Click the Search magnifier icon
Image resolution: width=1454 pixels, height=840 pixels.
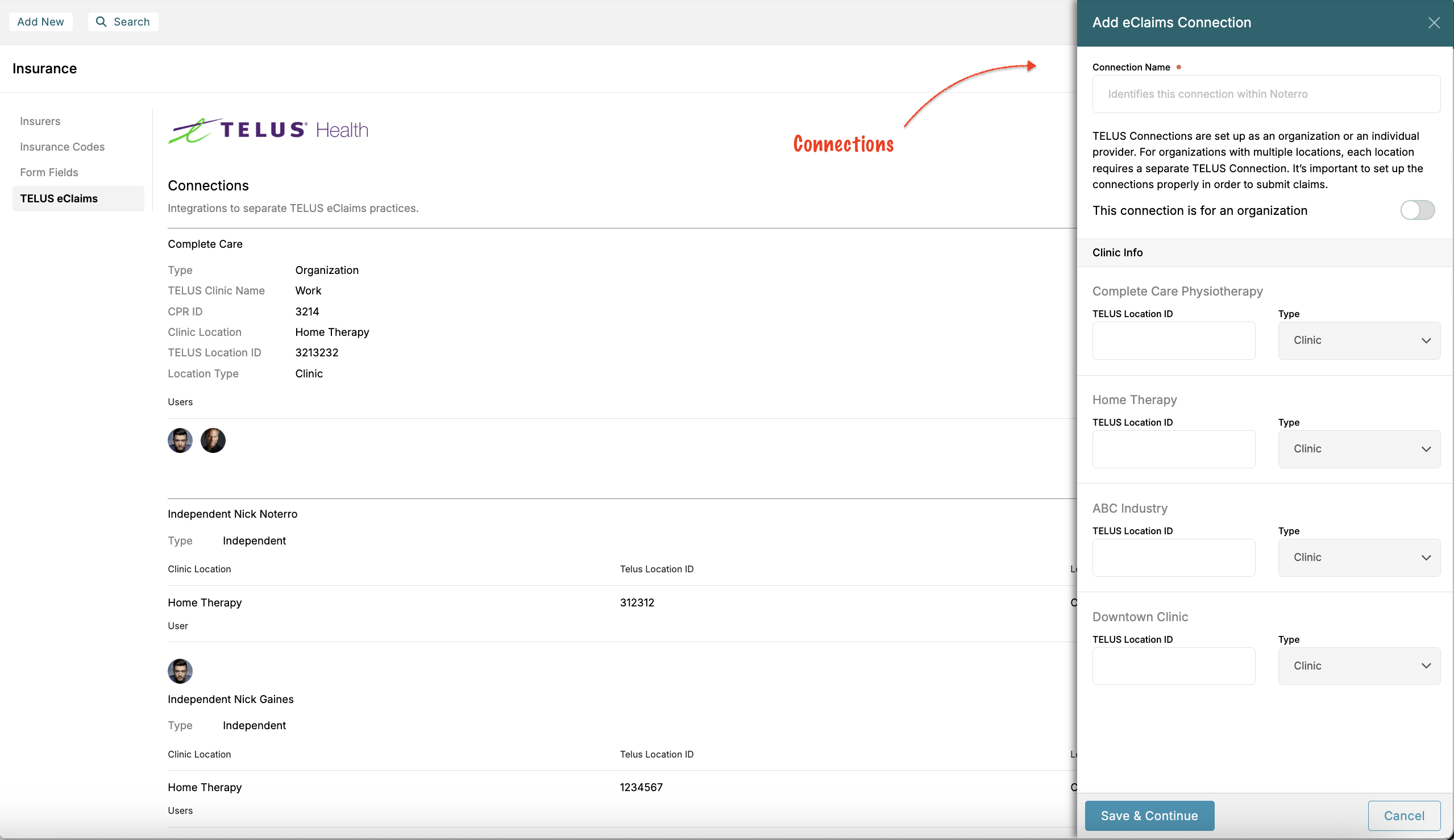click(101, 22)
